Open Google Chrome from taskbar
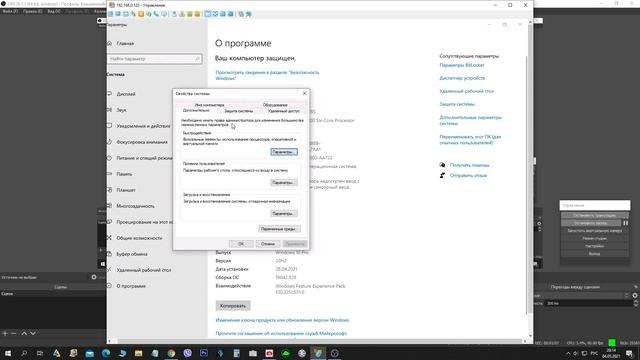This screenshot has width=640, height=360. tap(171, 353)
